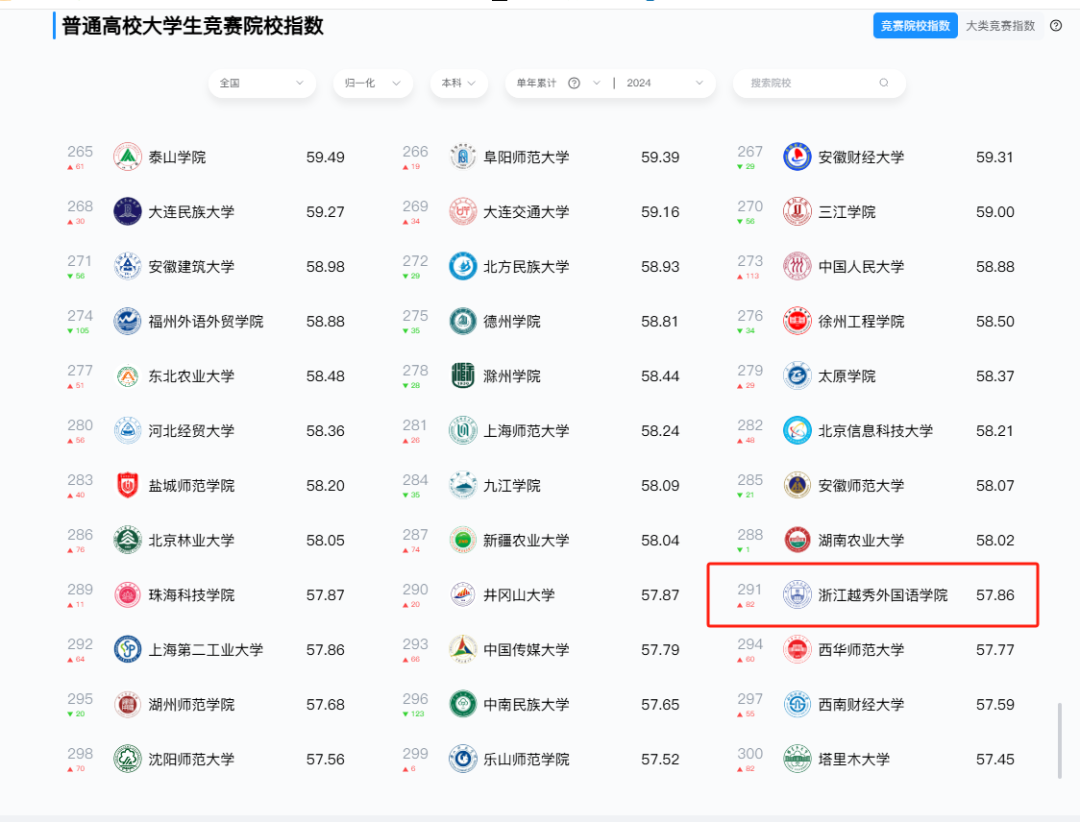The height and width of the screenshot is (822, 1080).
Task: Switch to the 大类竞赛指数 tab
Action: click(x=1003, y=25)
